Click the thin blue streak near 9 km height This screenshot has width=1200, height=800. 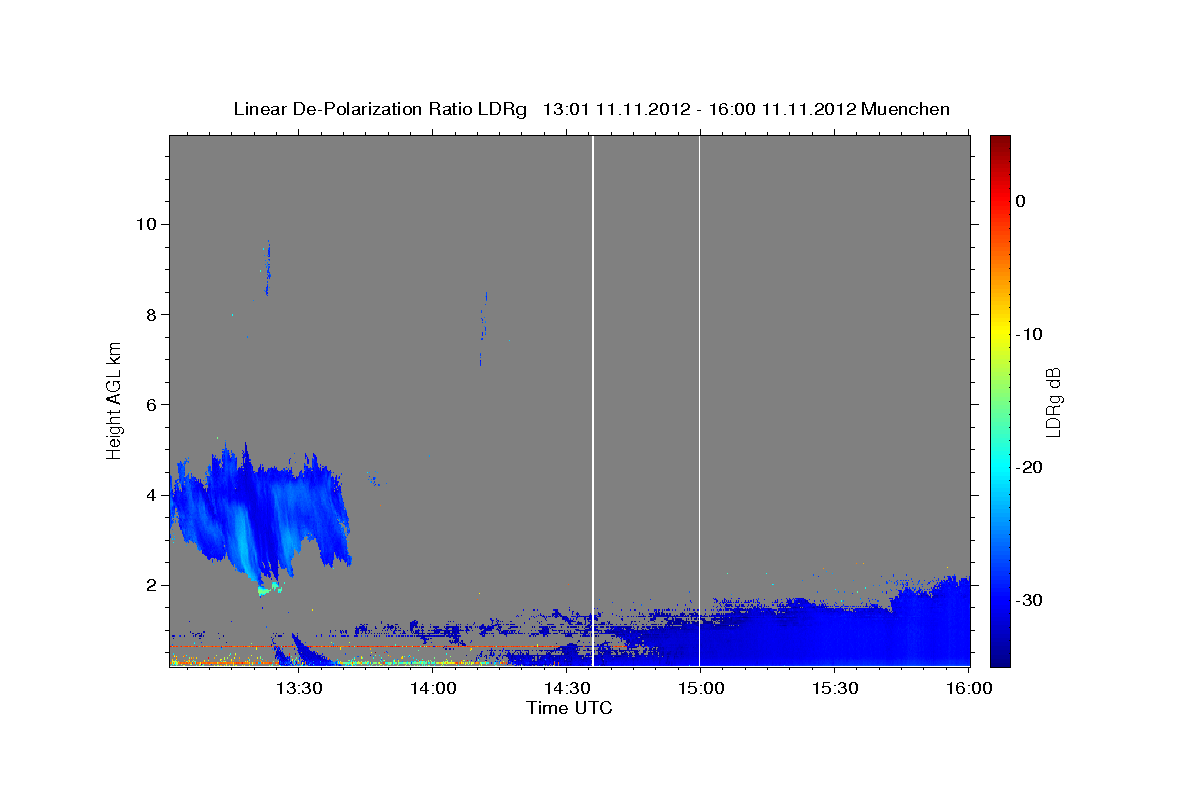coord(267,268)
